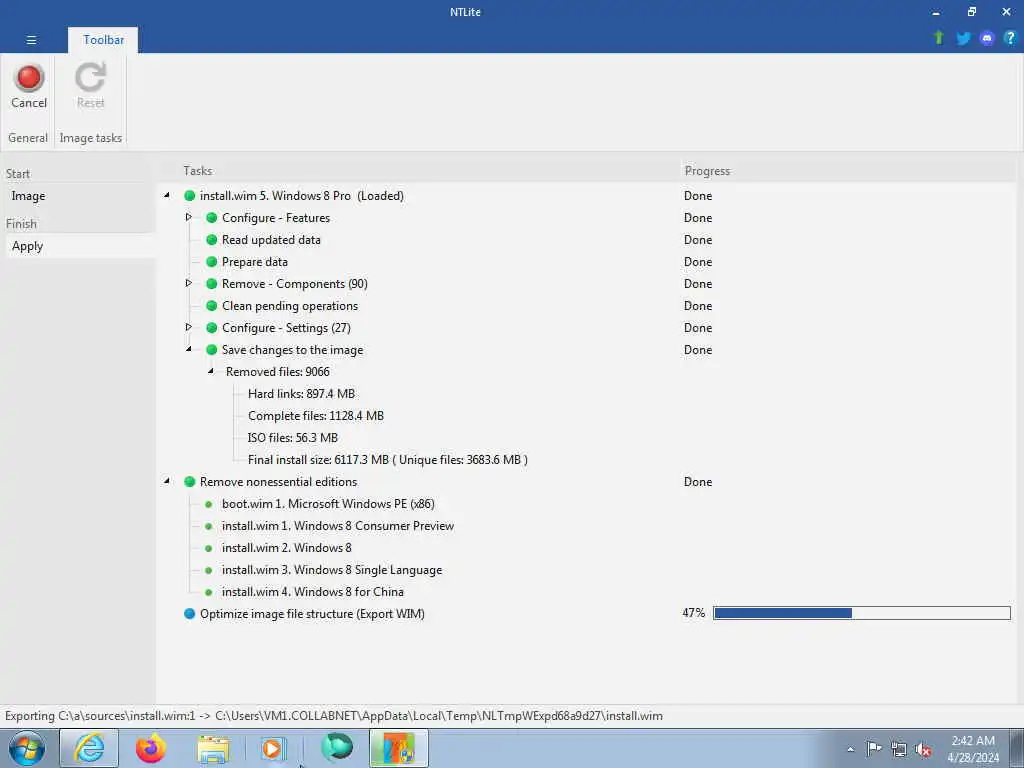Click the Progress column header
Image resolution: width=1024 pixels, height=768 pixels.
point(707,170)
